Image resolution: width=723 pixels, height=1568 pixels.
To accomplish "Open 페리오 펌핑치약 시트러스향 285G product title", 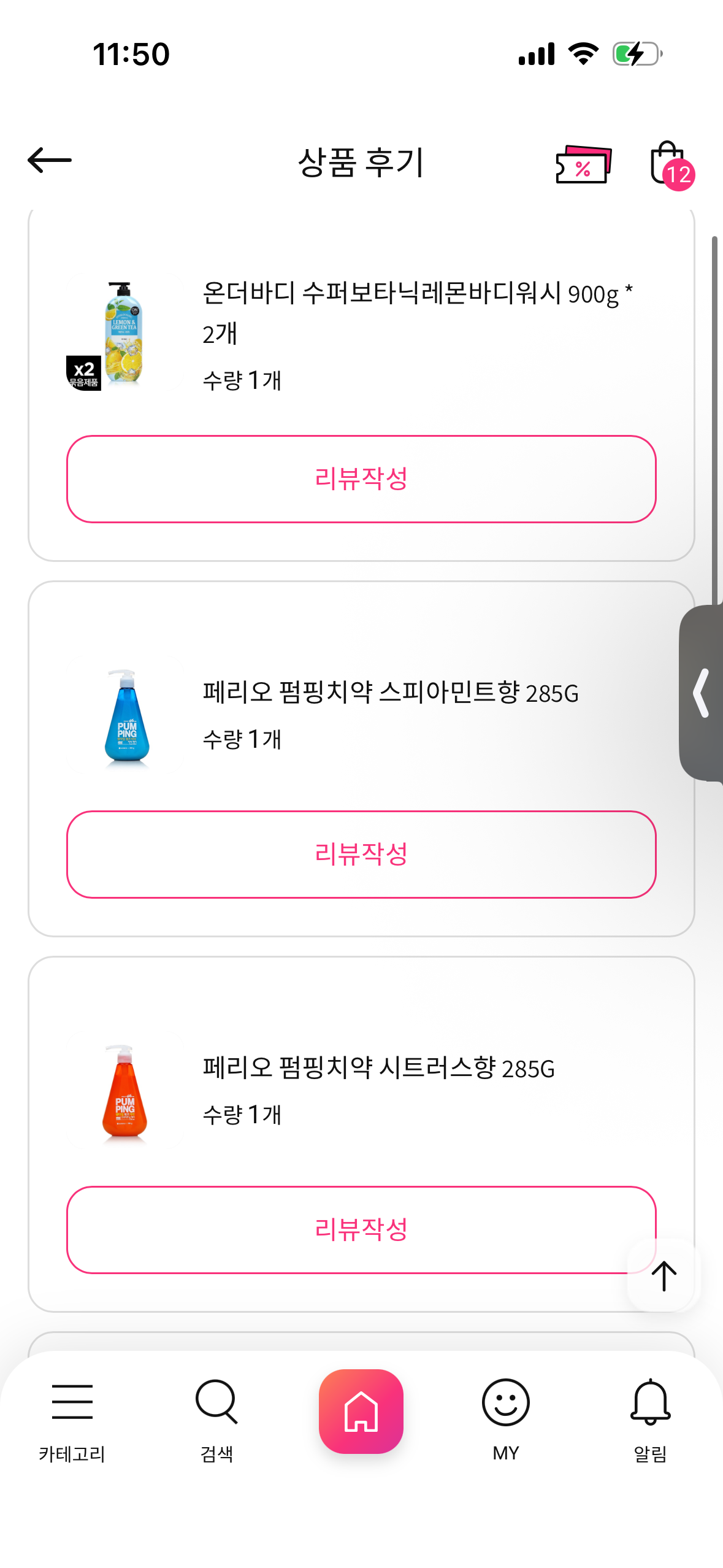I will coord(378,1068).
